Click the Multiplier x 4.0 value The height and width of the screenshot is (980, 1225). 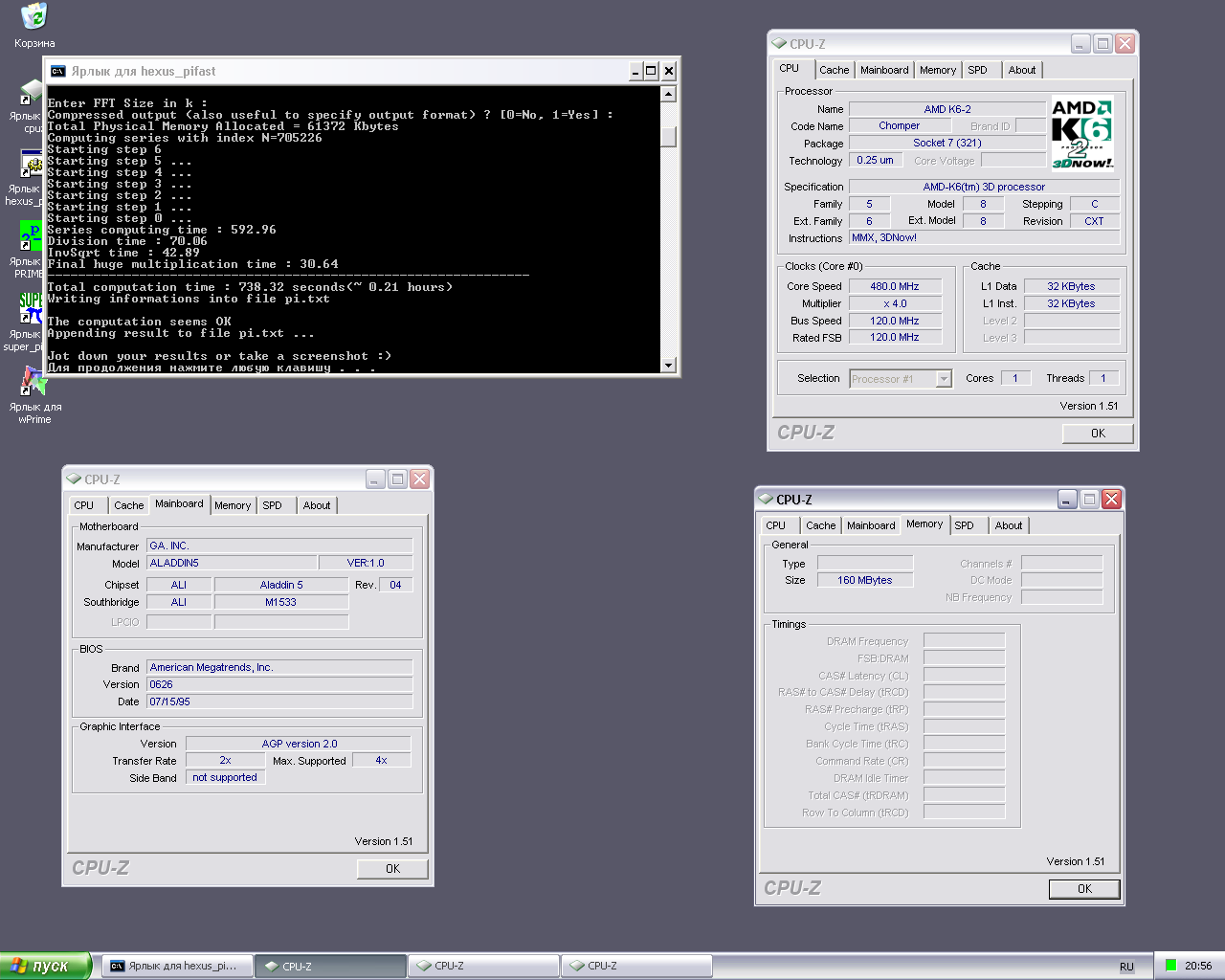(x=895, y=303)
